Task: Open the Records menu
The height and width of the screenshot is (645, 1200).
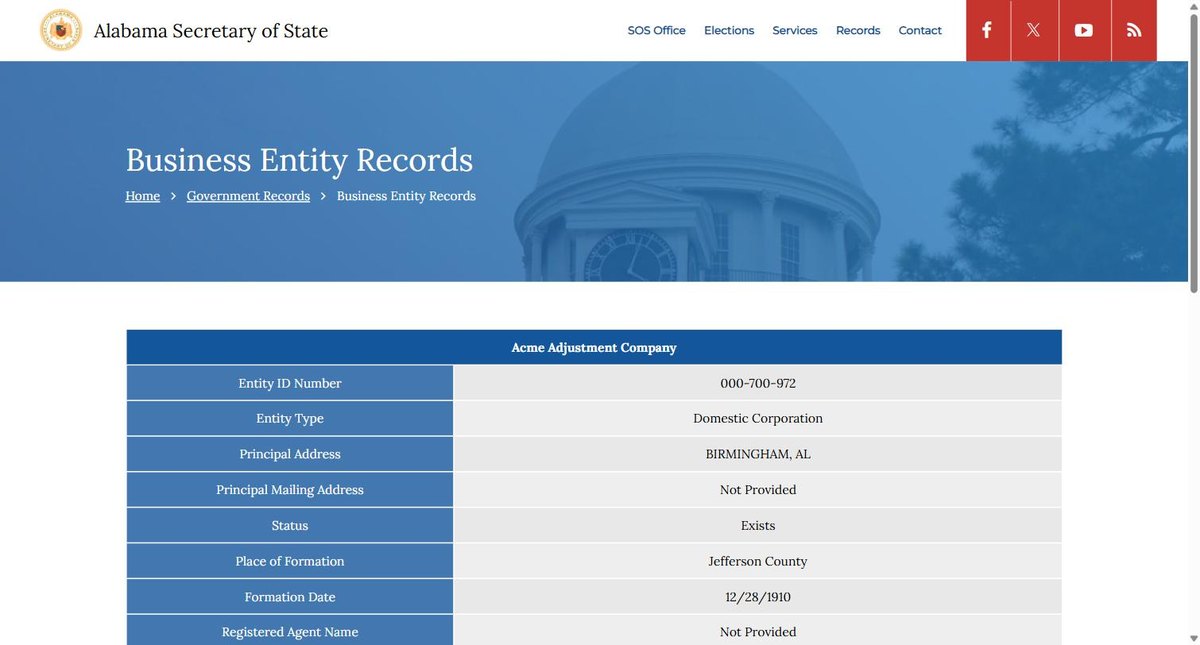Action: pos(858,31)
